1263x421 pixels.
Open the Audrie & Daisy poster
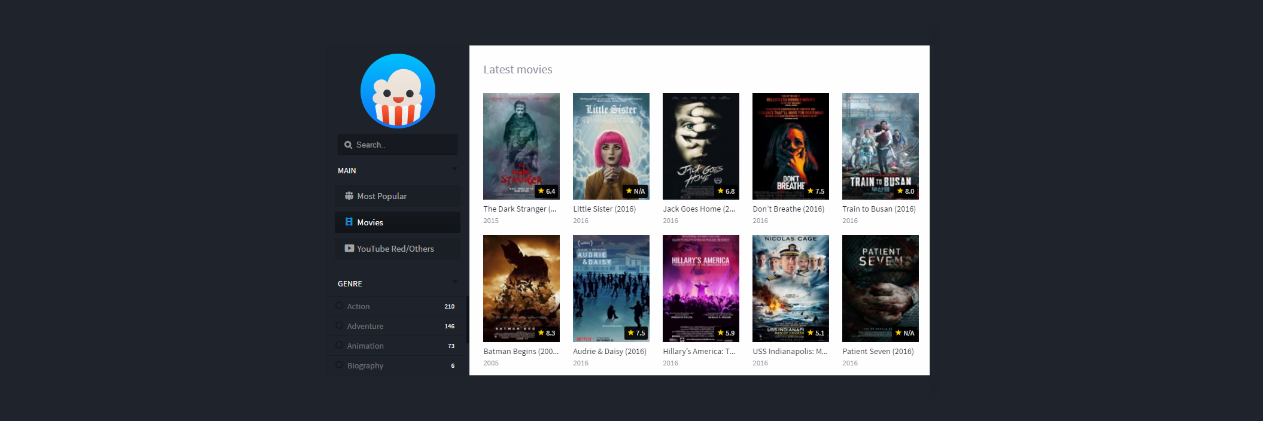pos(611,288)
